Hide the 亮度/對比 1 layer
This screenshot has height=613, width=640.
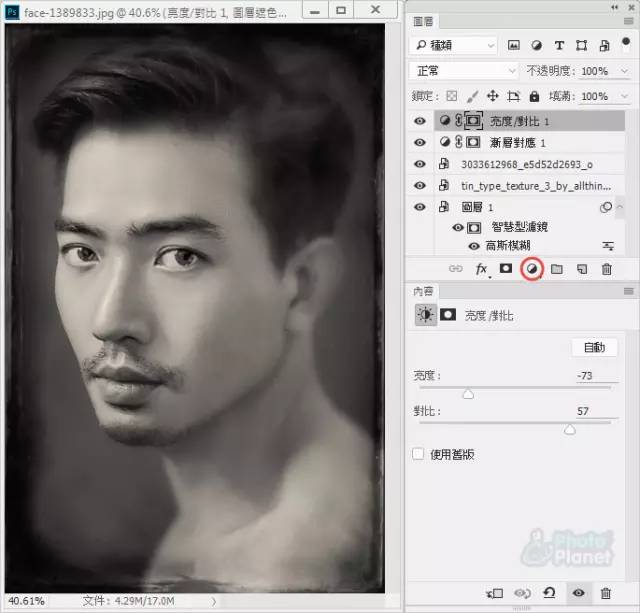pos(419,120)
